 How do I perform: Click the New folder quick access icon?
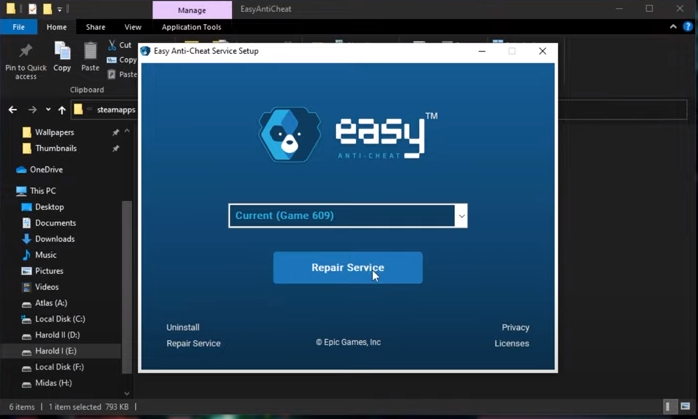[x=47, y=9]
